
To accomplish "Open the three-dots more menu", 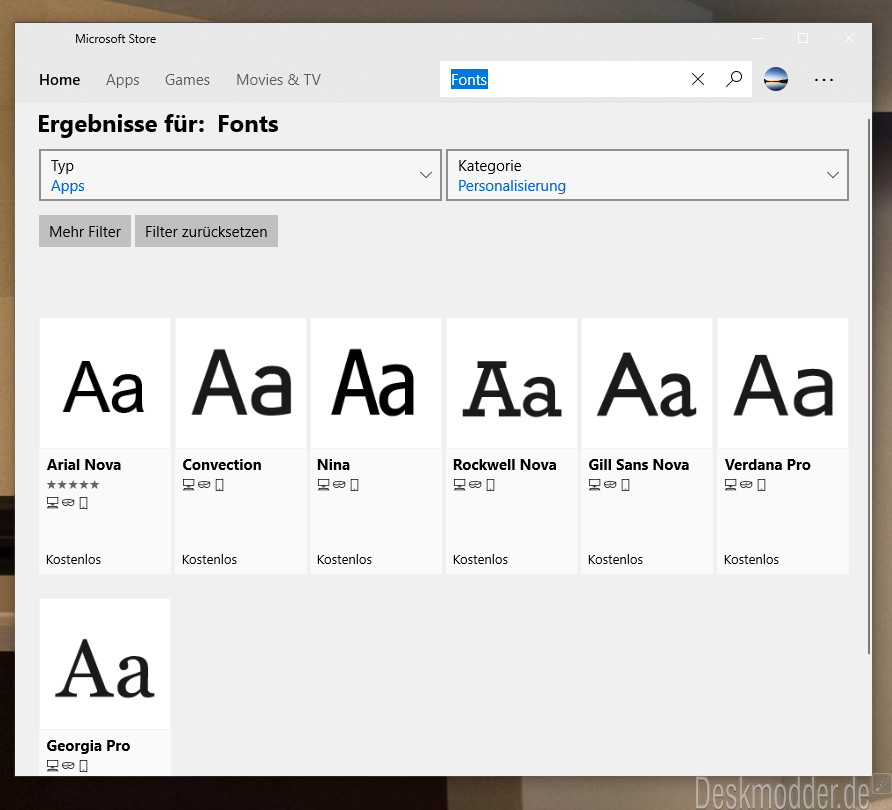I will click(824, 80).
